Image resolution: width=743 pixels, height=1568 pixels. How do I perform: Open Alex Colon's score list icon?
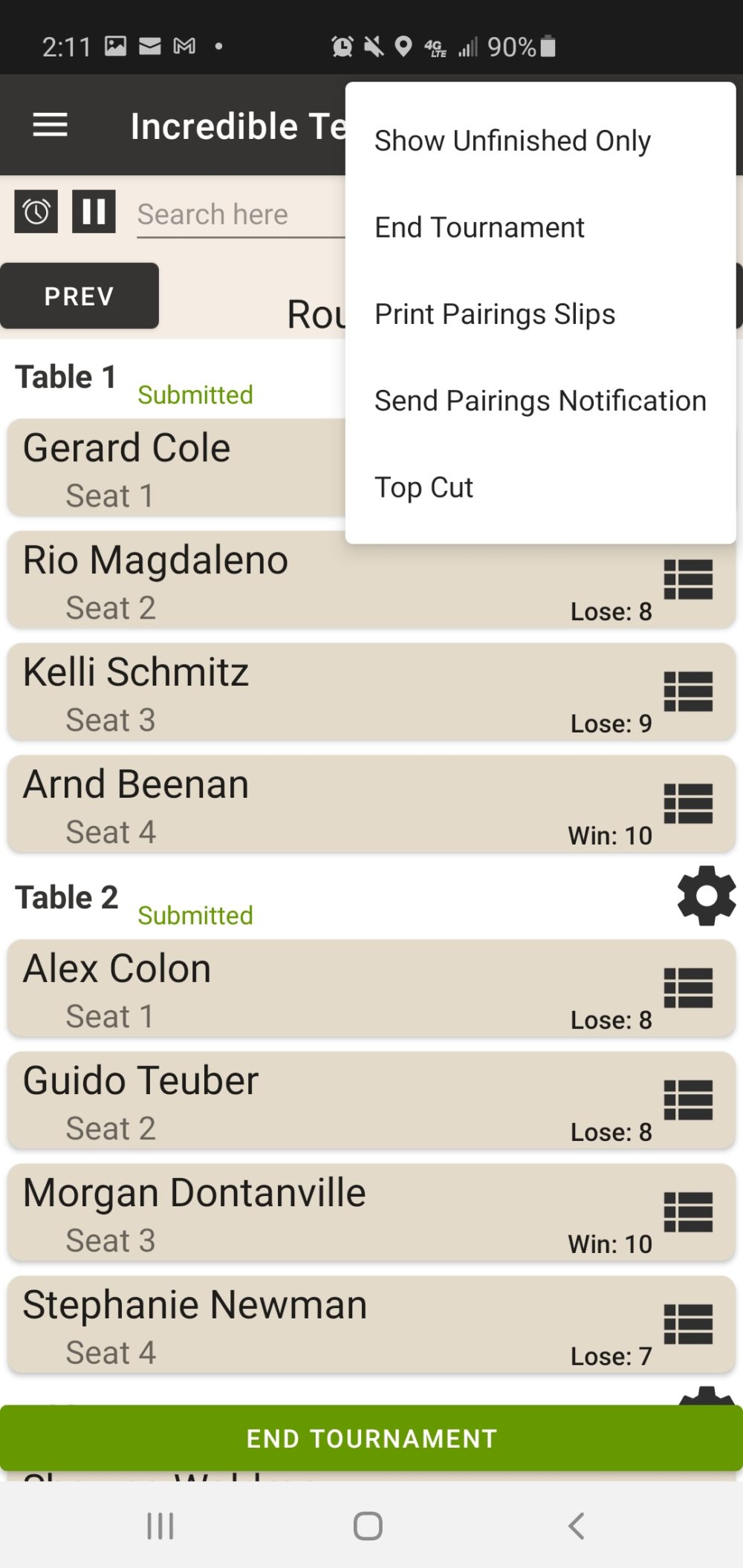click(688, 988)
